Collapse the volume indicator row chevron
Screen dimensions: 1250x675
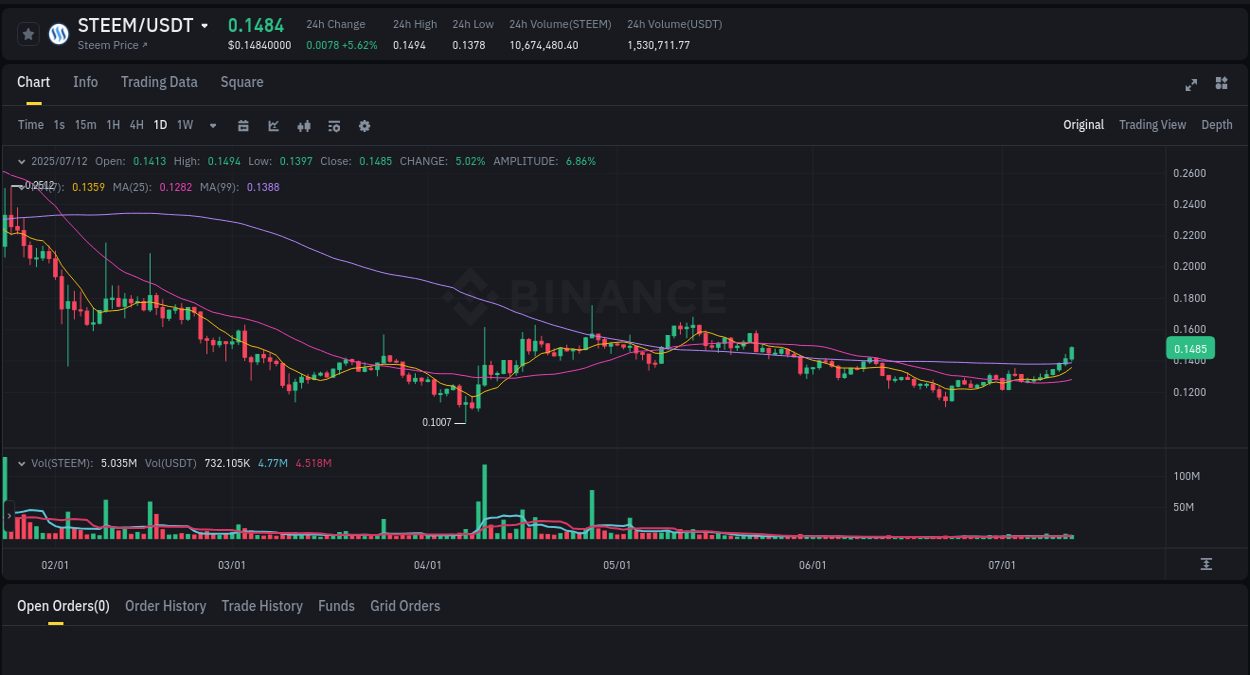click(x=22, y=463)
